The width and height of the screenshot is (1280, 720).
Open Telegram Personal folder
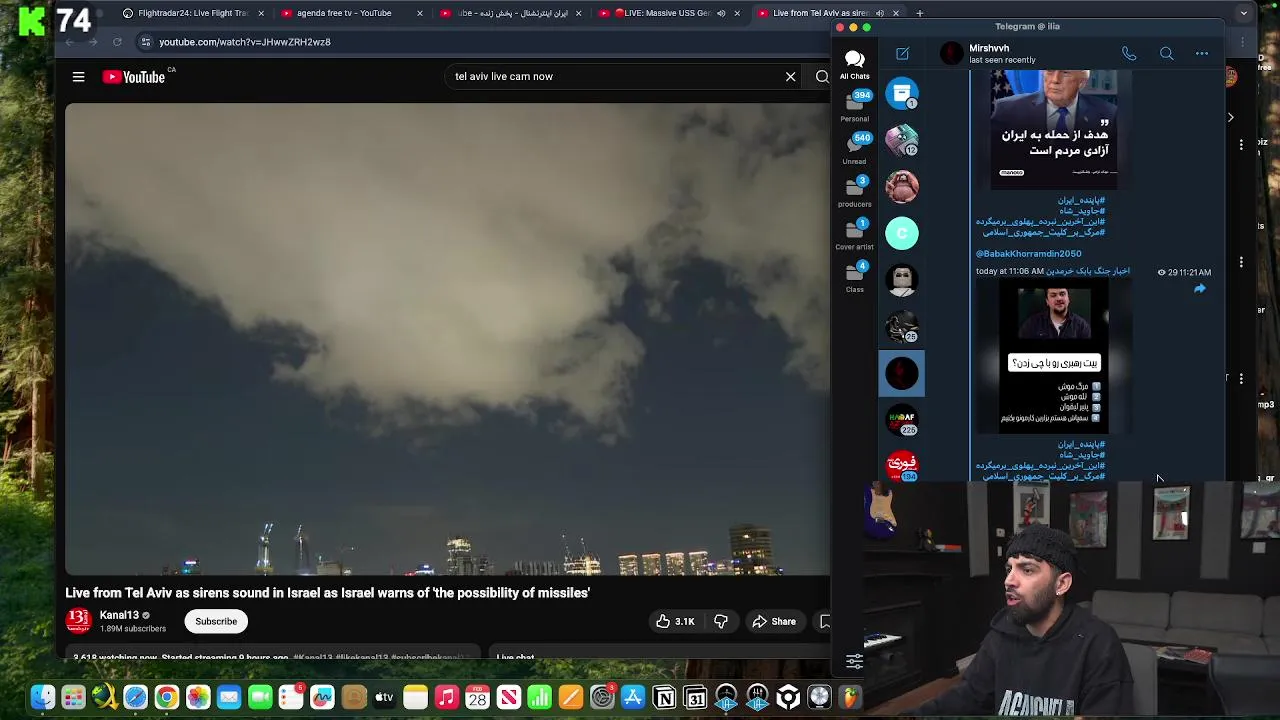pos(854,106)
